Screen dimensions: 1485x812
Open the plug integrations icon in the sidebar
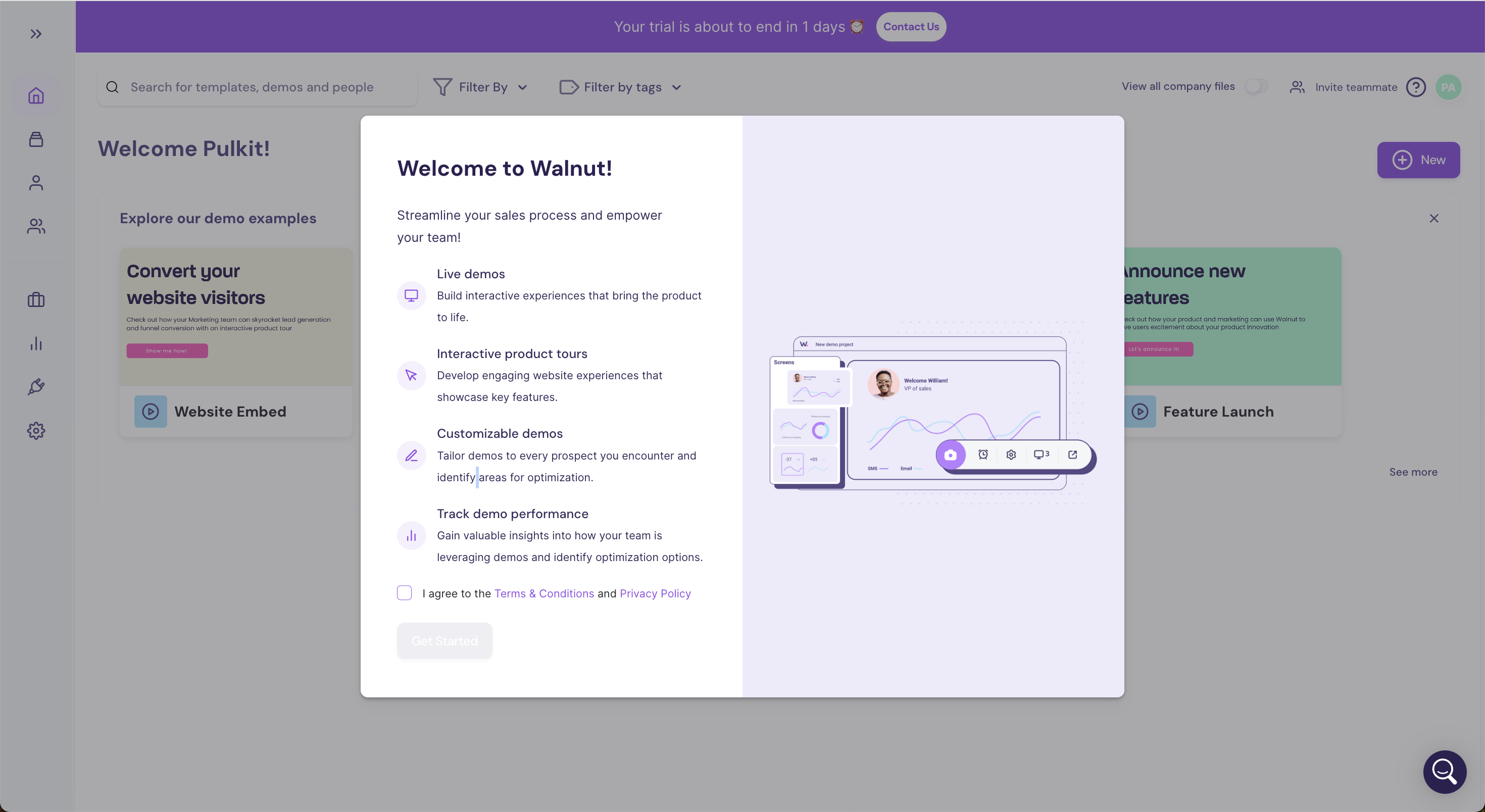tap(36, 387)
